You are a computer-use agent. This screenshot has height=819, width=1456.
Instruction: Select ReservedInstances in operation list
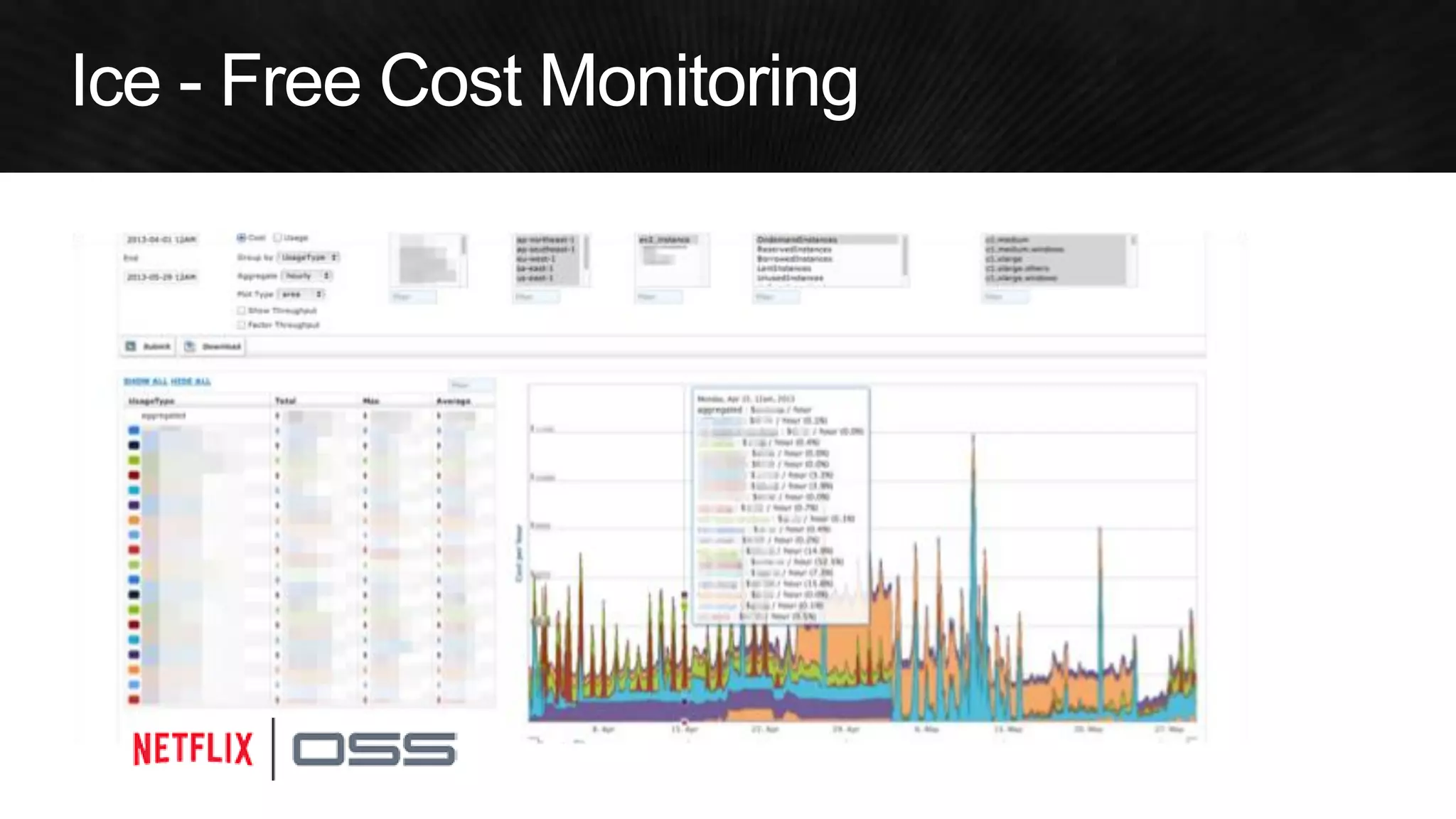[x=794, y=250]
